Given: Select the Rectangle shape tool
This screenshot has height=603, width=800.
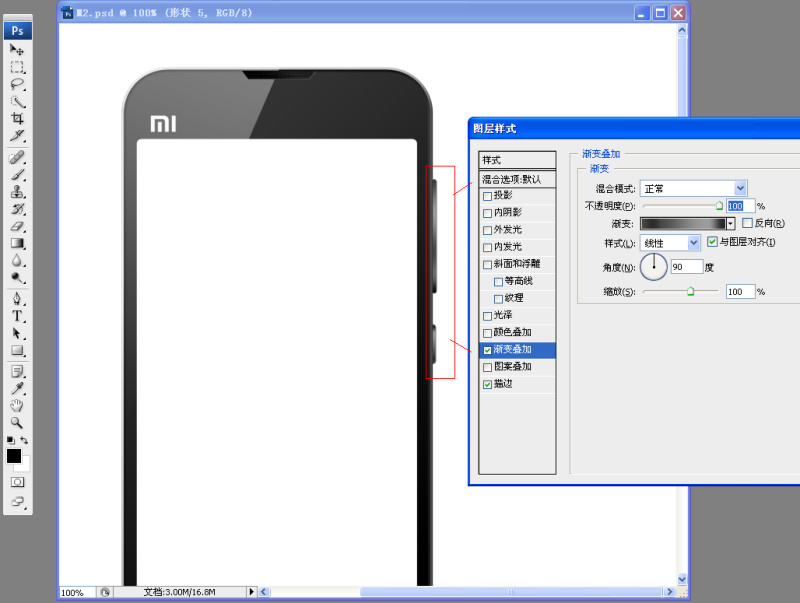Looking at the screenshot, I should click(17, 350).
